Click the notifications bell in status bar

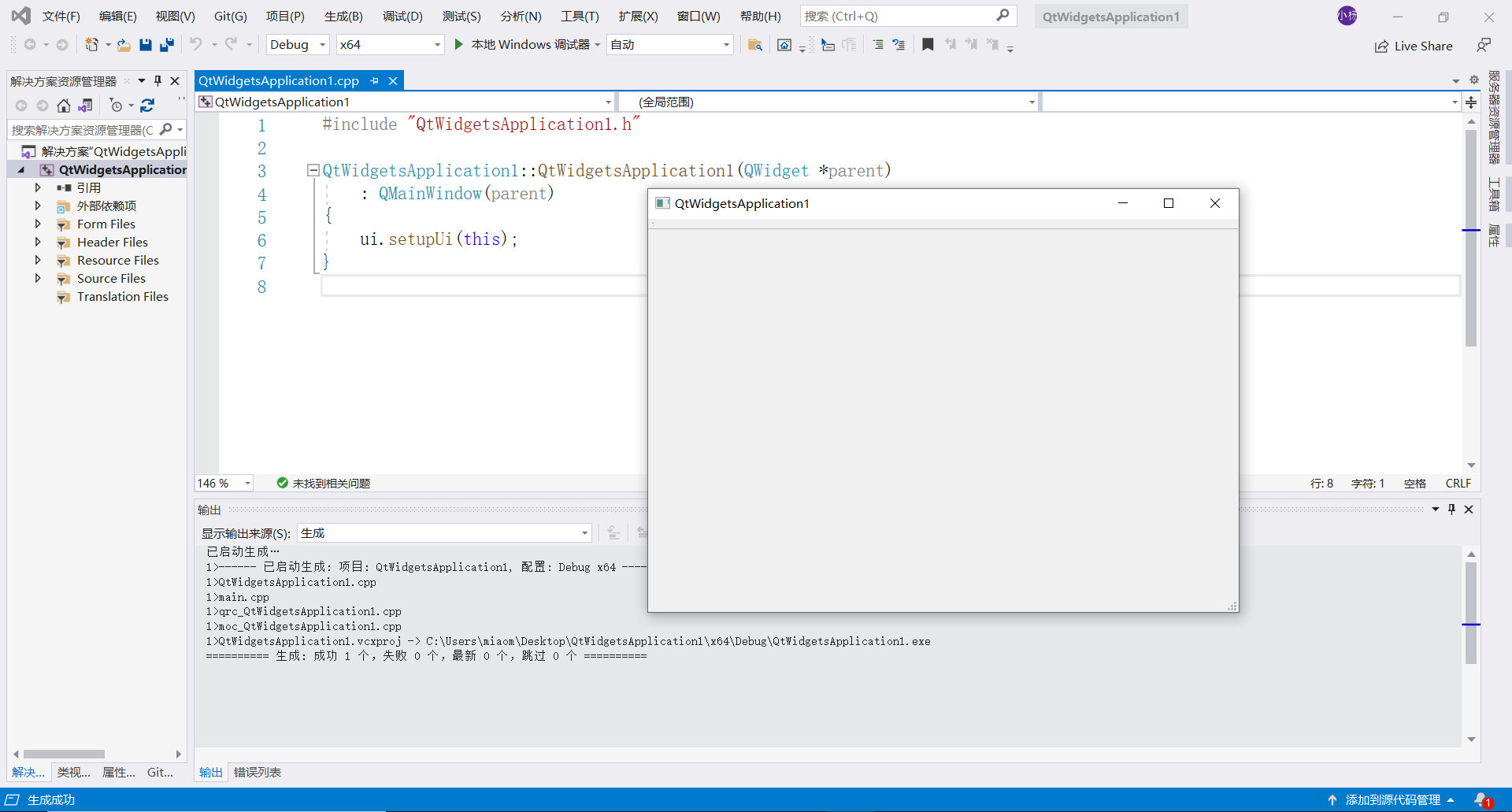coord(1482,799)
